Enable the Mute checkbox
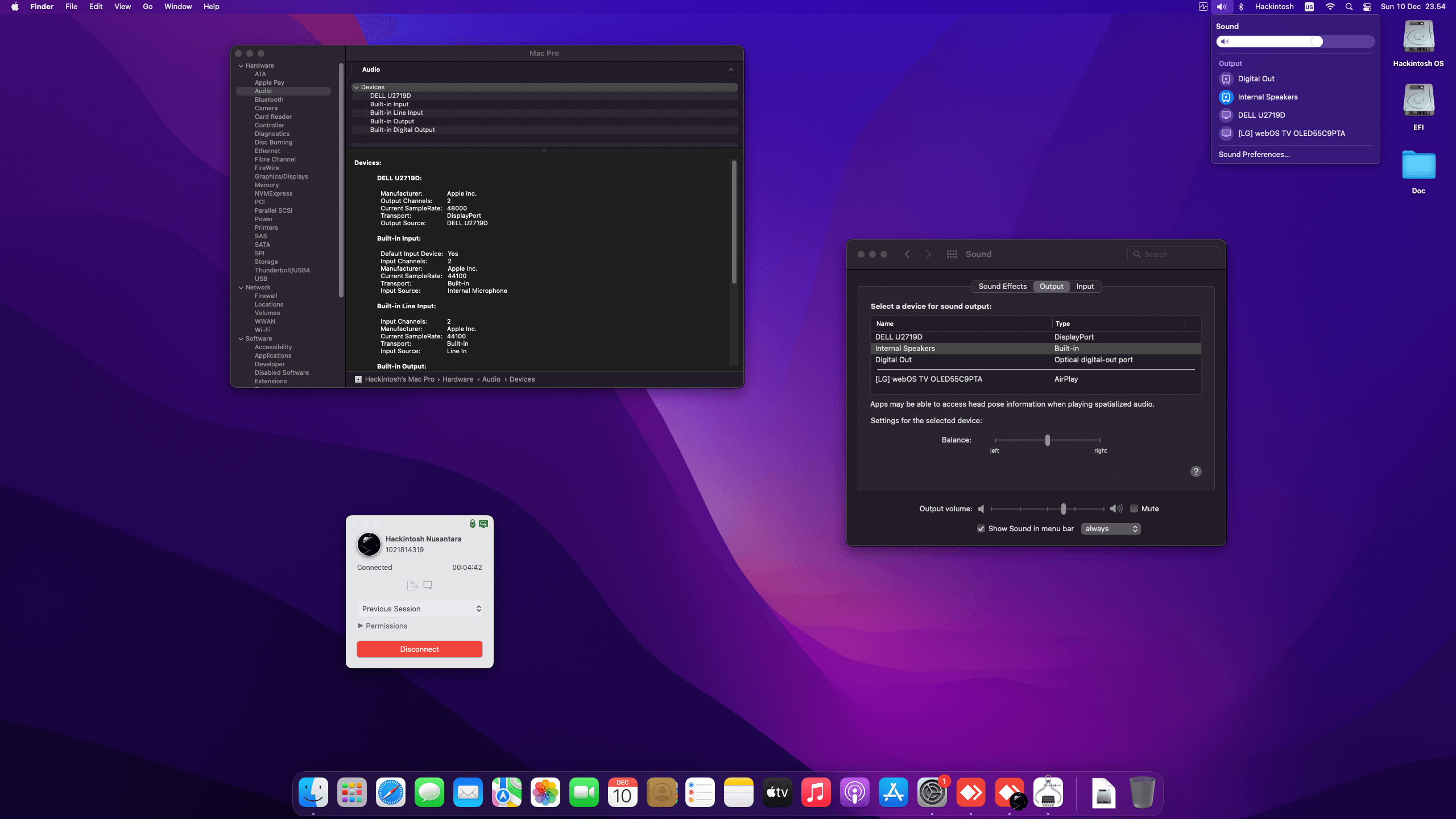This screenshot has width=1456, height=819. pos(1134,508)
